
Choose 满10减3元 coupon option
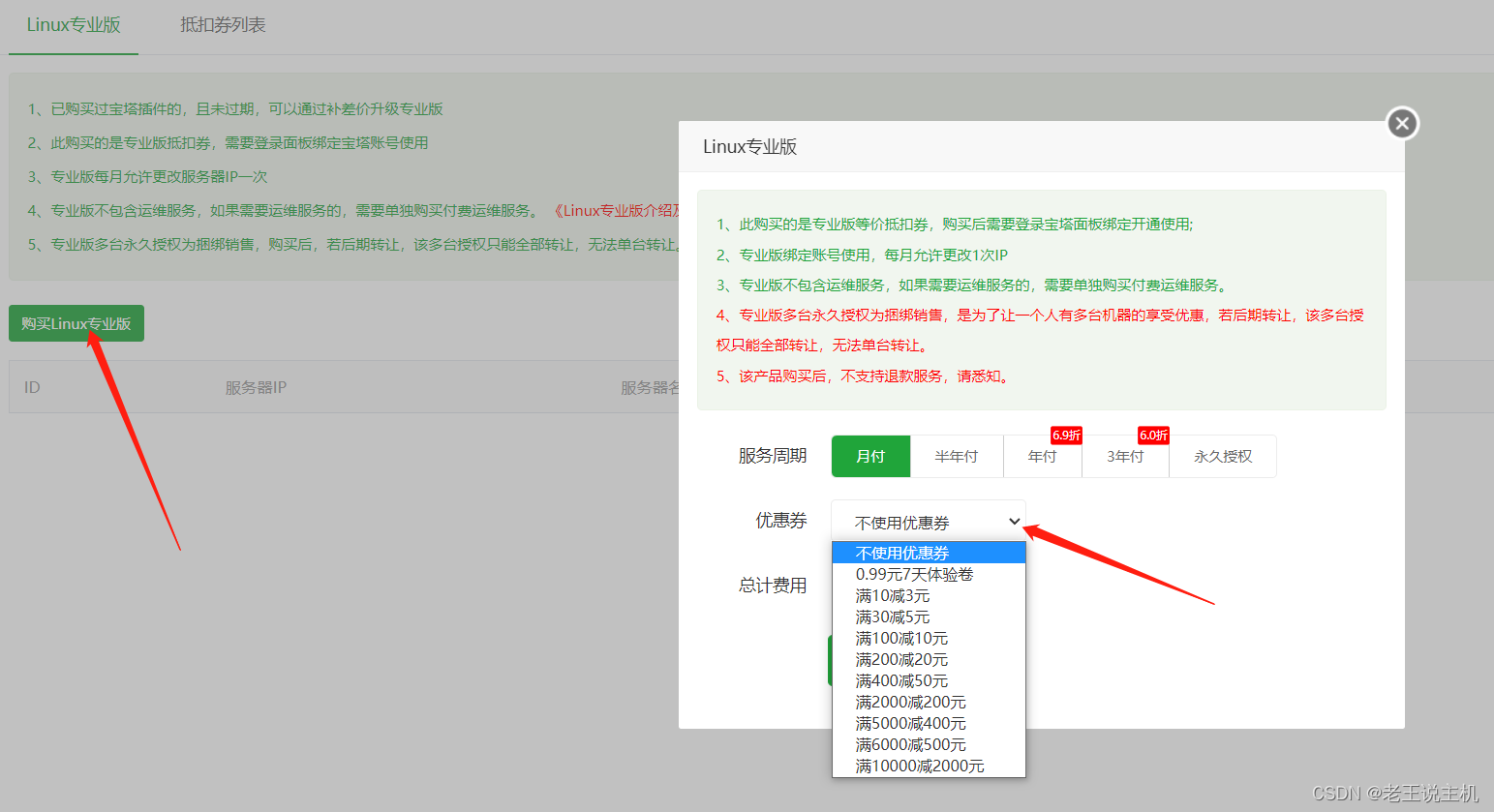tap(929, 595)
